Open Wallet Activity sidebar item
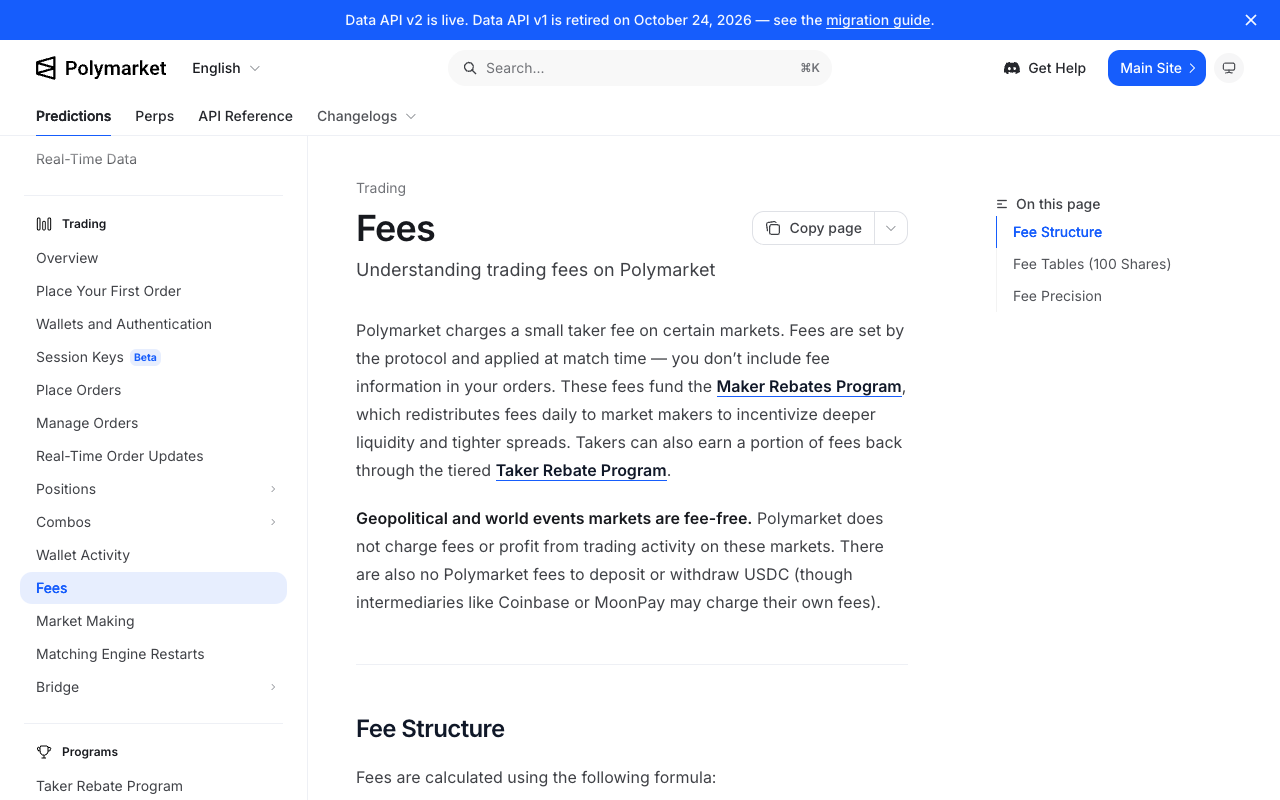Viewport: 1280px width, 800px height. click(x=153, y=555)
